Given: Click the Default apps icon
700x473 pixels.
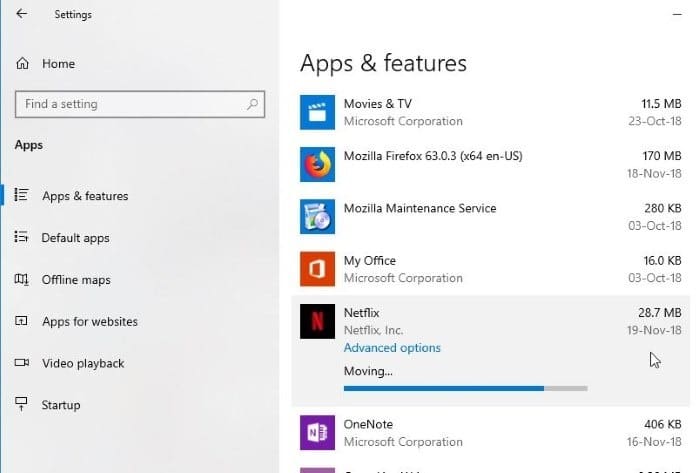Looking at the screenshot, I should pyautogui.click(x=21, y=236).
